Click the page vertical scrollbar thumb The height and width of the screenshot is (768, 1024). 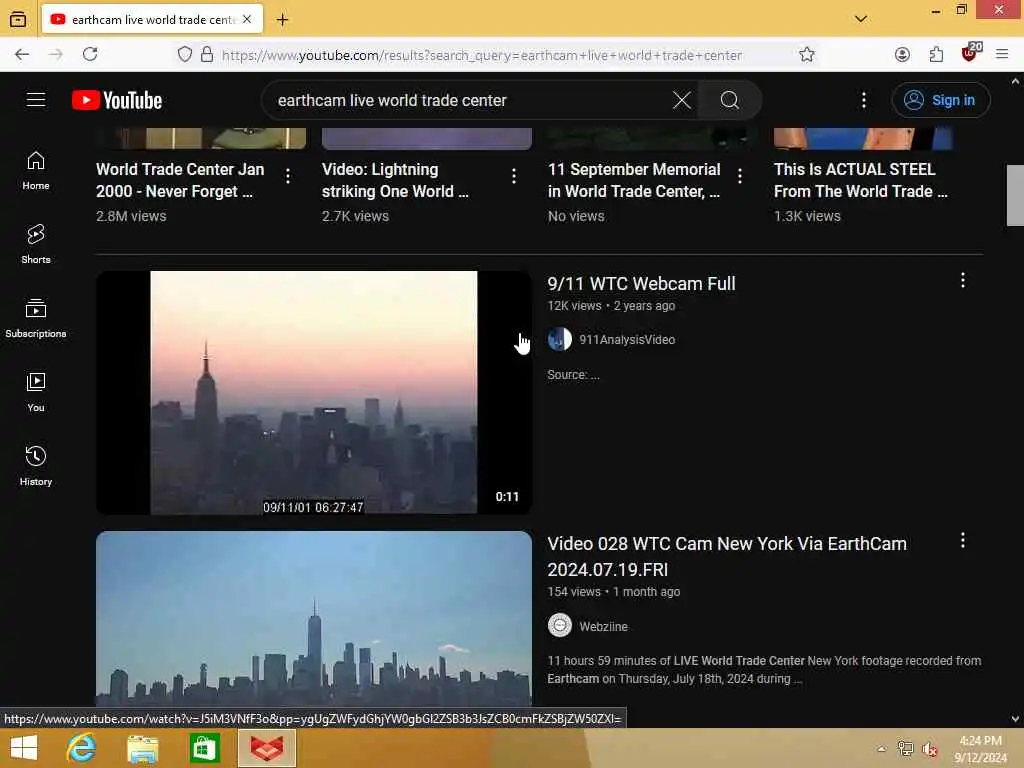click(1015, 195)
